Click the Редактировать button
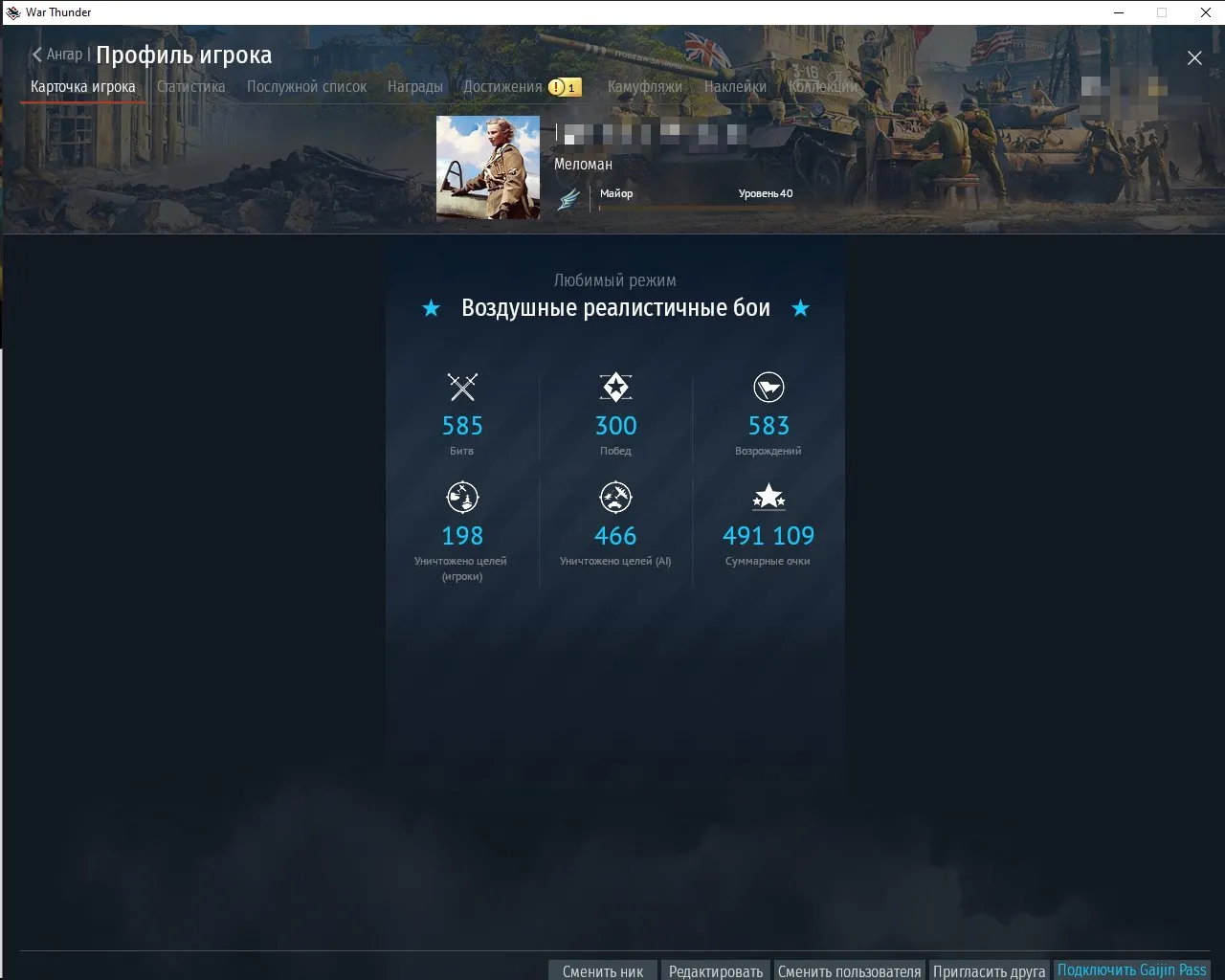 [x=716, y=970]
